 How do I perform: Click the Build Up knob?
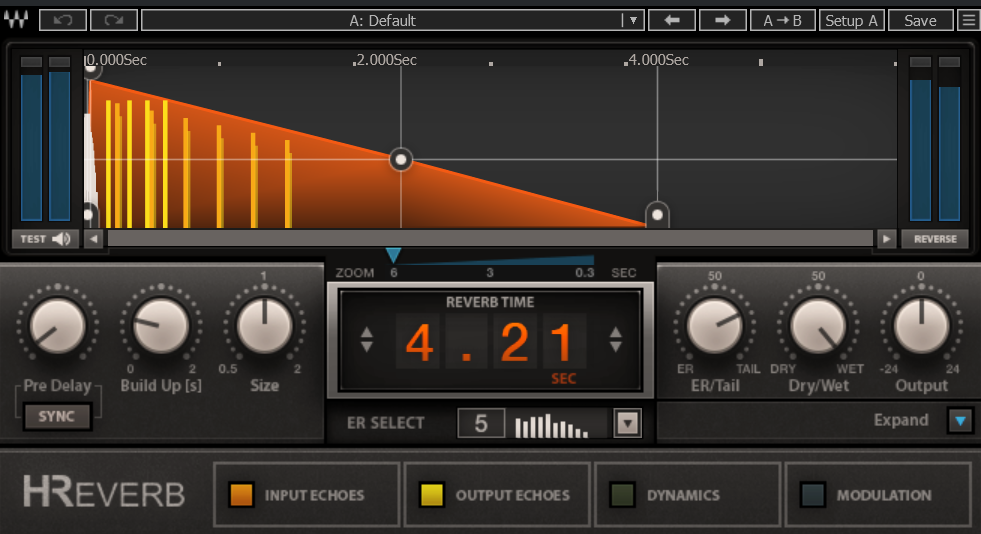coord(161,326)
